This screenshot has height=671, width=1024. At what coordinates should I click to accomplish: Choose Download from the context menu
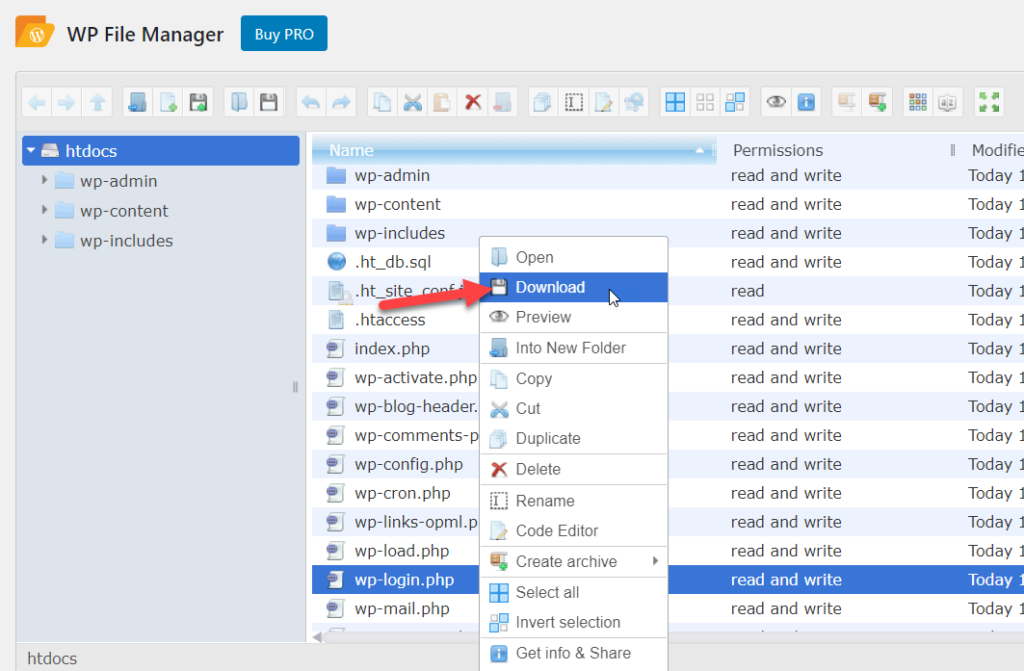[573, 287]
